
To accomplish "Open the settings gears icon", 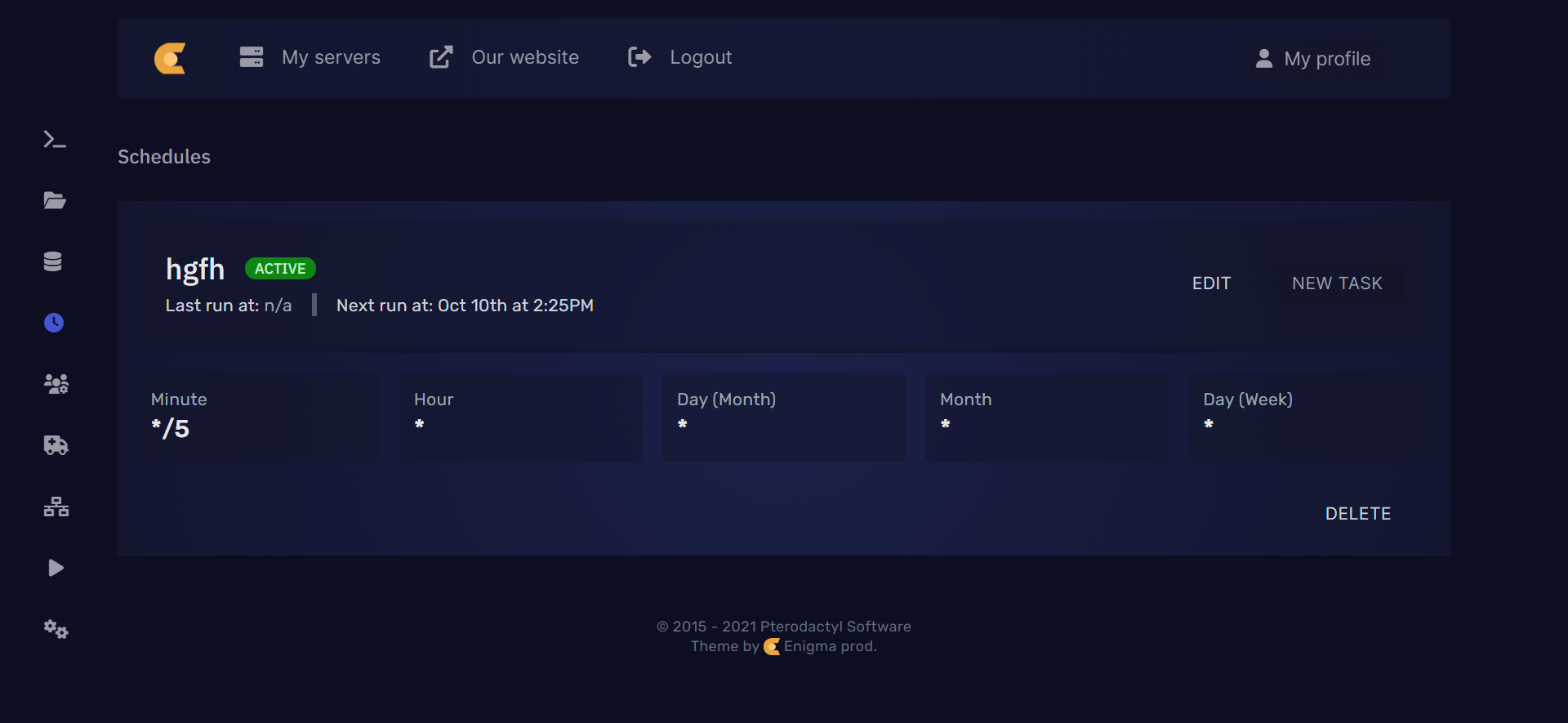I will [x=56, y=629].
